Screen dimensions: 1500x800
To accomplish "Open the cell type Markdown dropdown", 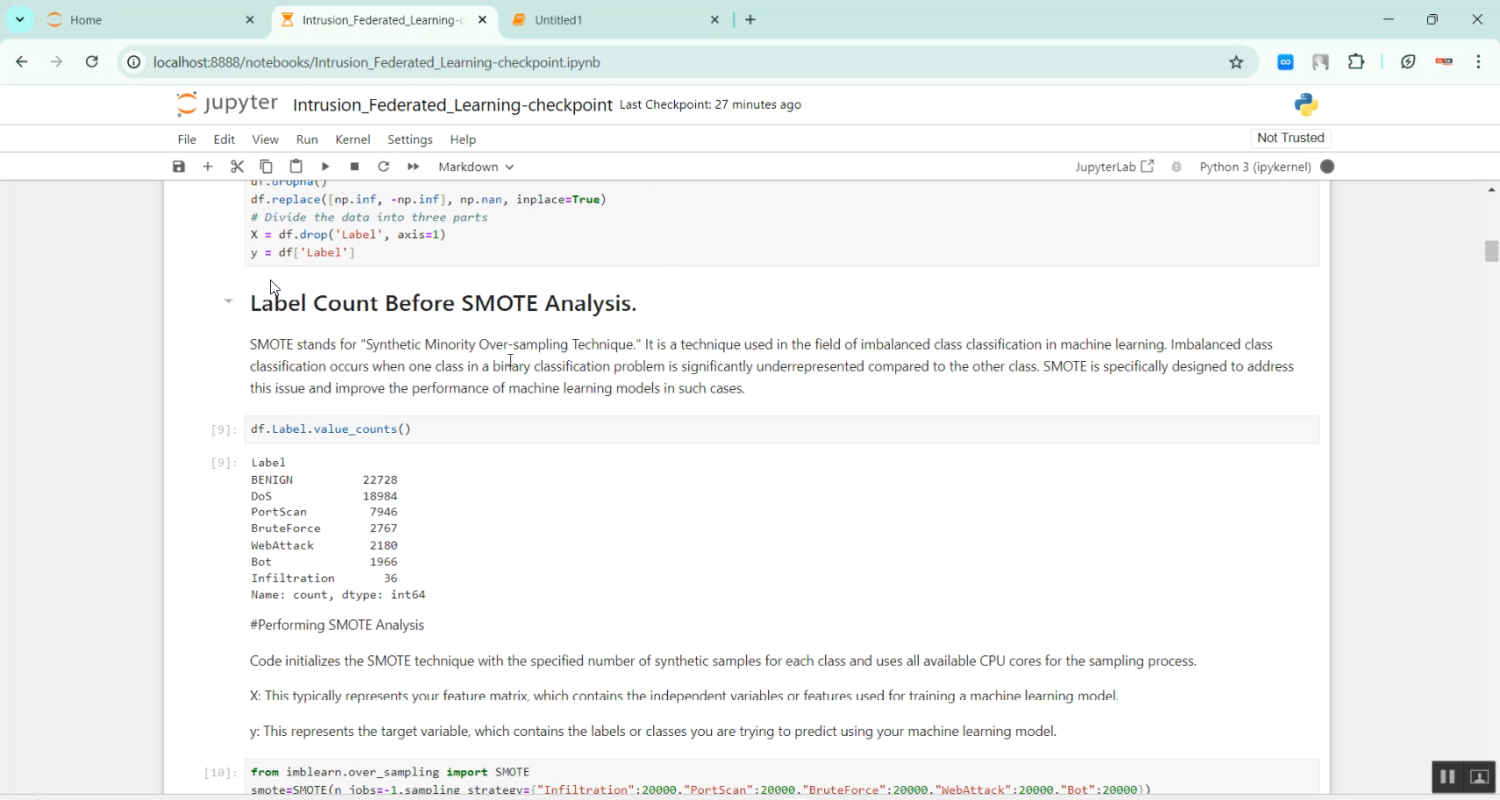I will (476, 167).
